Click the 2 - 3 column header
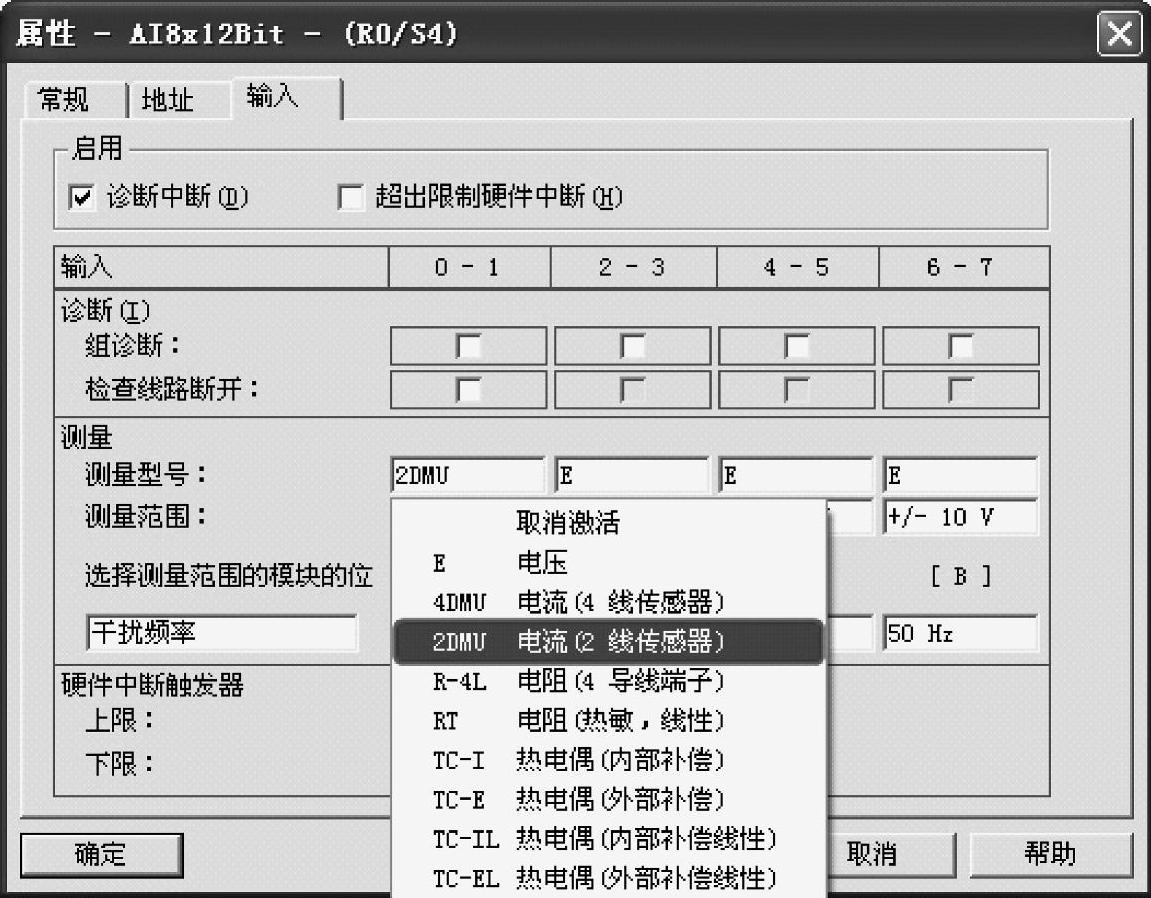This screenshot has height=898, width=1151. pyautogui.click(x=633, y=267)
